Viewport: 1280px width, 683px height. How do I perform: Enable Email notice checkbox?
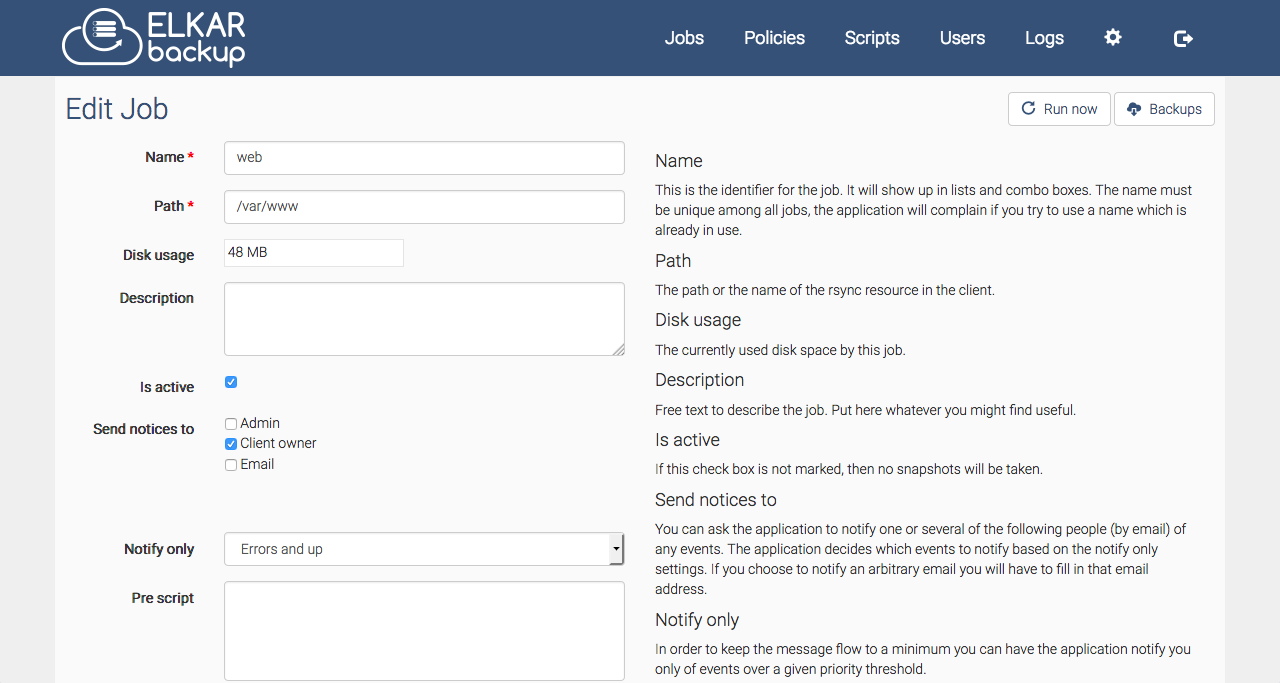[x=231, y=465]
